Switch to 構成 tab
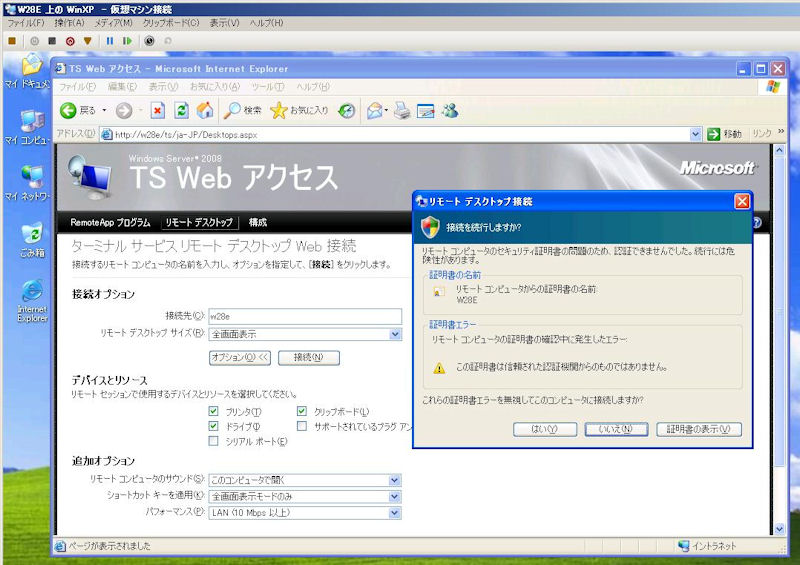Screen dimensions: 800x565 tap(258, 223)
